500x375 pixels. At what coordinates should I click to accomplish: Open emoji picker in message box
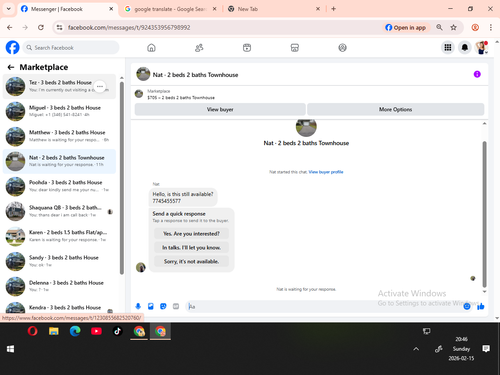pyautogui.click(x=467, y=306)
